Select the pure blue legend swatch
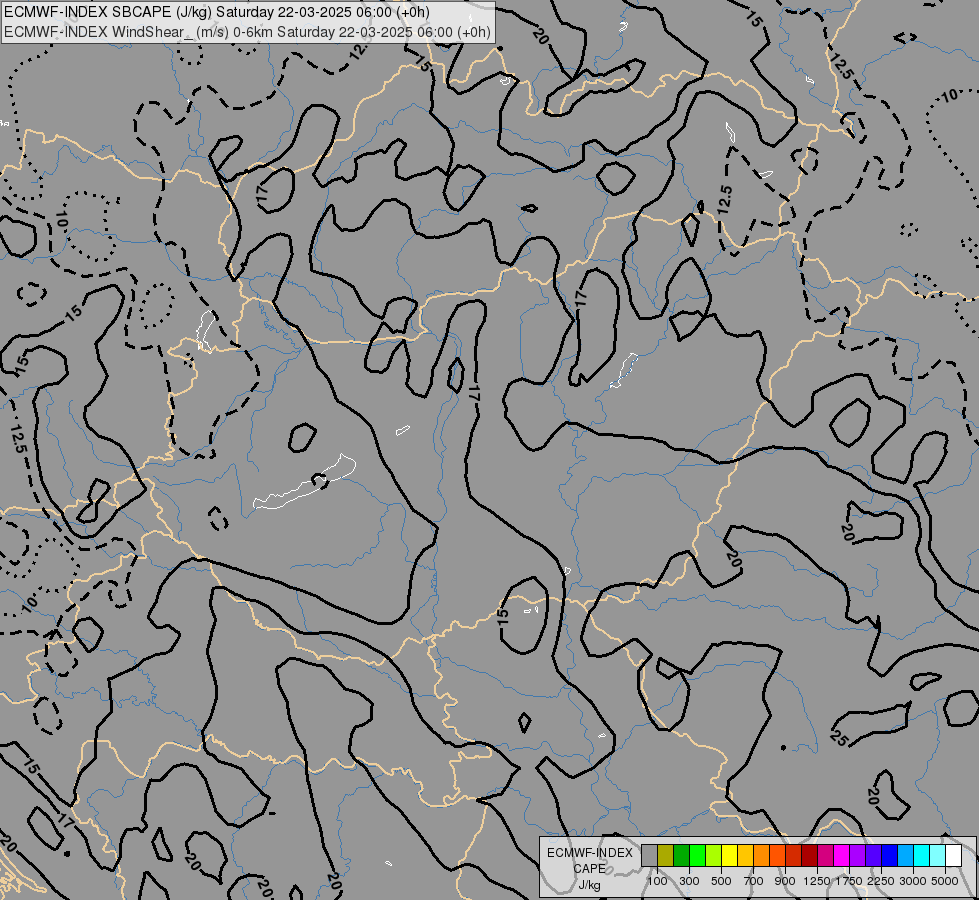This screenshot has height=900, width=979. 889,856
